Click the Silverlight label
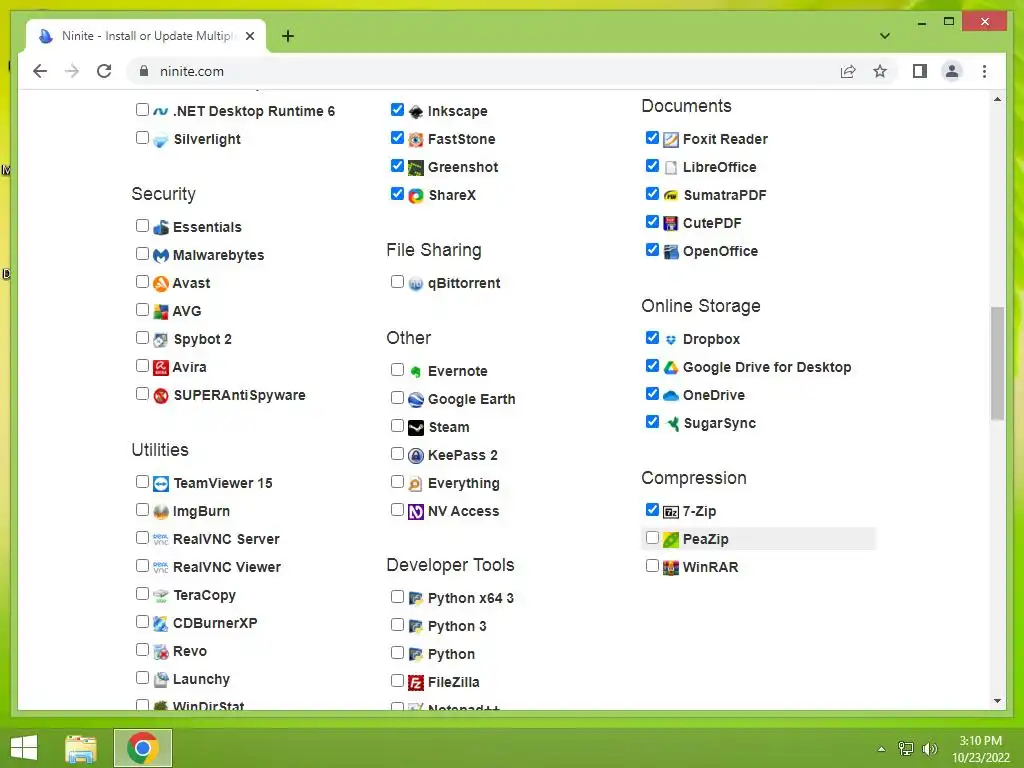This screenshot has height=768, width=1024. (x=207, y=139)
